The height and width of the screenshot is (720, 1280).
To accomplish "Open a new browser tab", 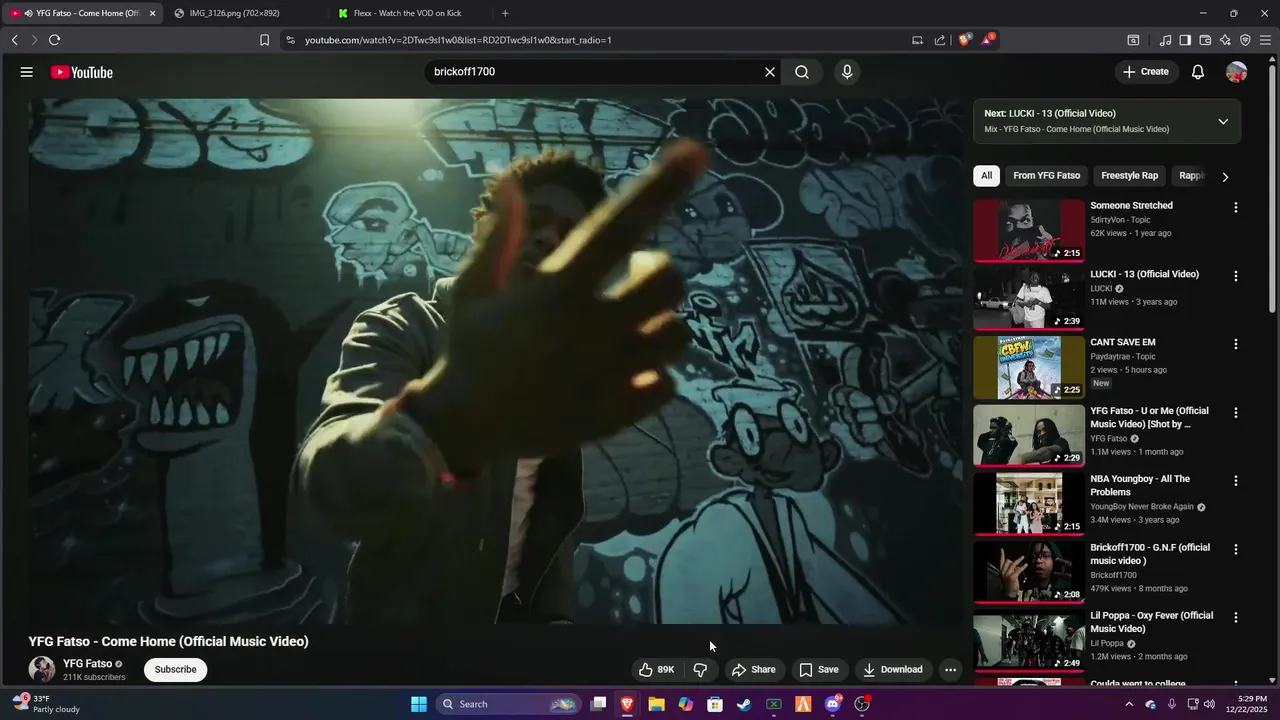I will point(505,13).
